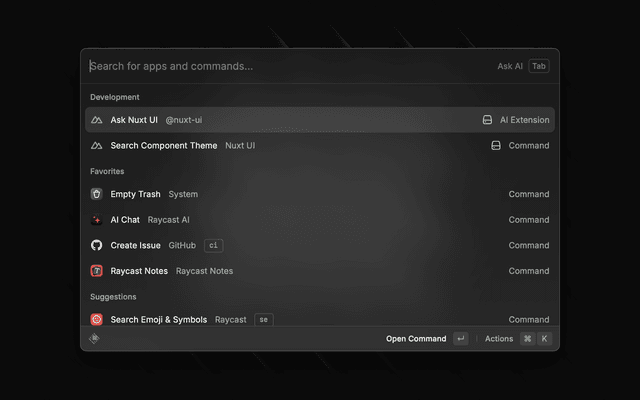The width and height of the screenshot is (640, 400).
Task: Click the Favorites section header
Action: [x=107, y=171]
